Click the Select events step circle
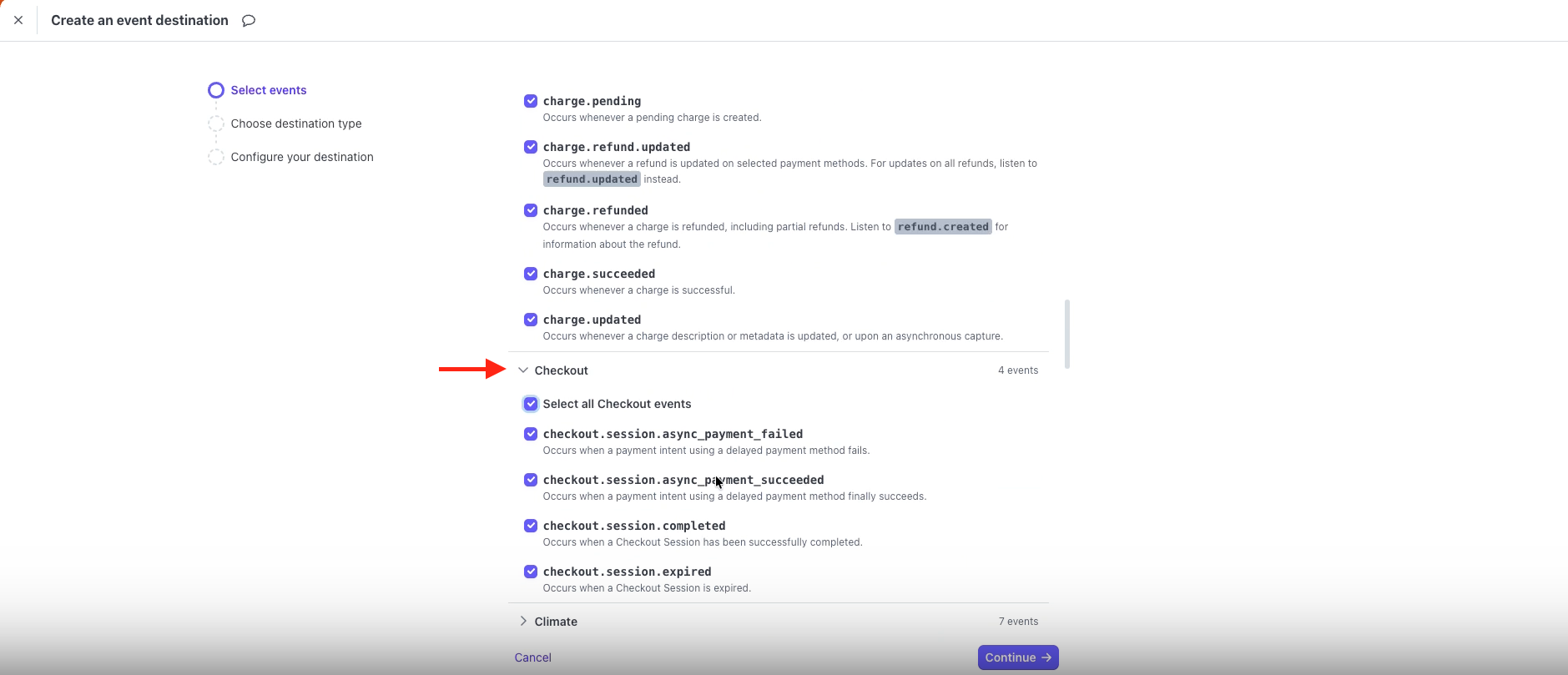This screenshot has height=675, width=1568. point(216,90)
